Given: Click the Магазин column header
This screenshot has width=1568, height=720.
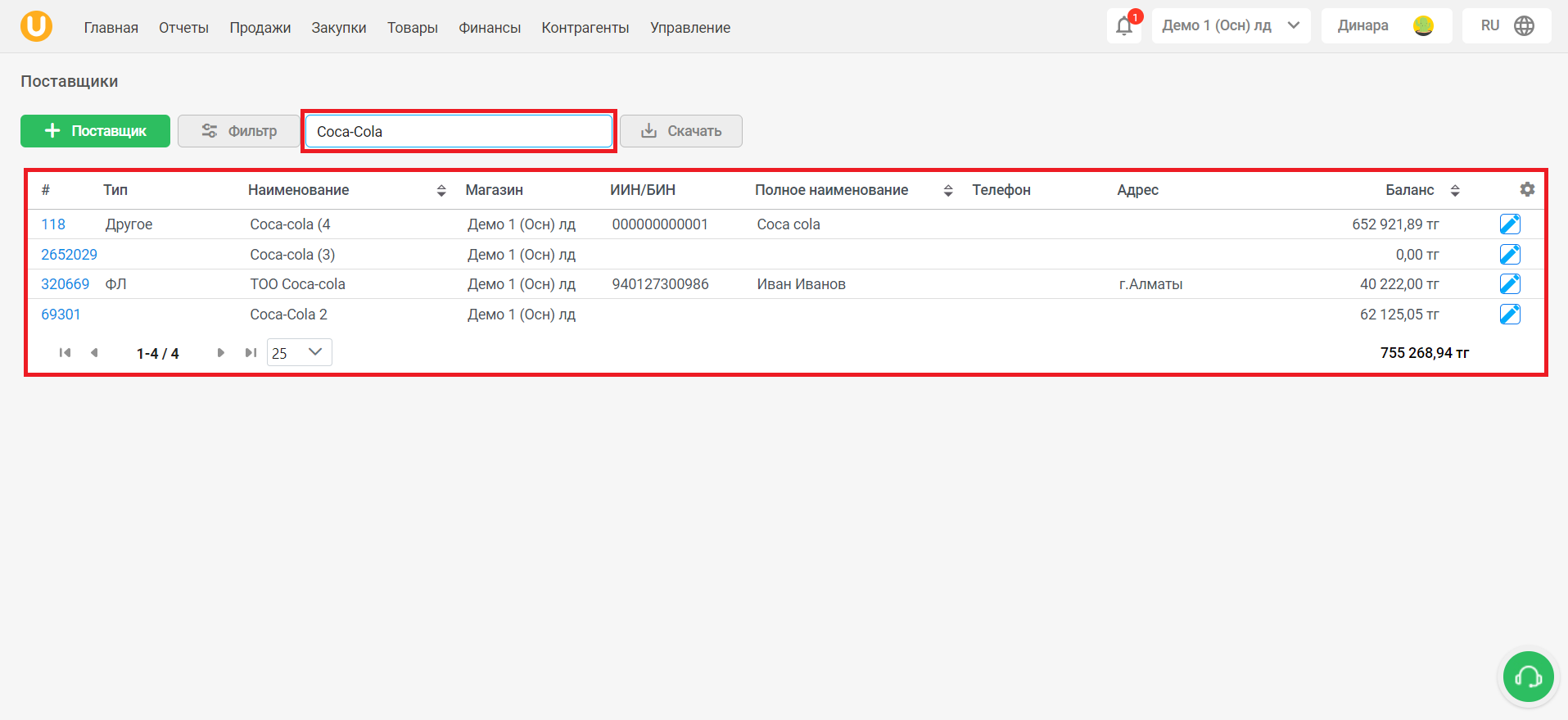Looking at the screenshot, I should [494, 190].
